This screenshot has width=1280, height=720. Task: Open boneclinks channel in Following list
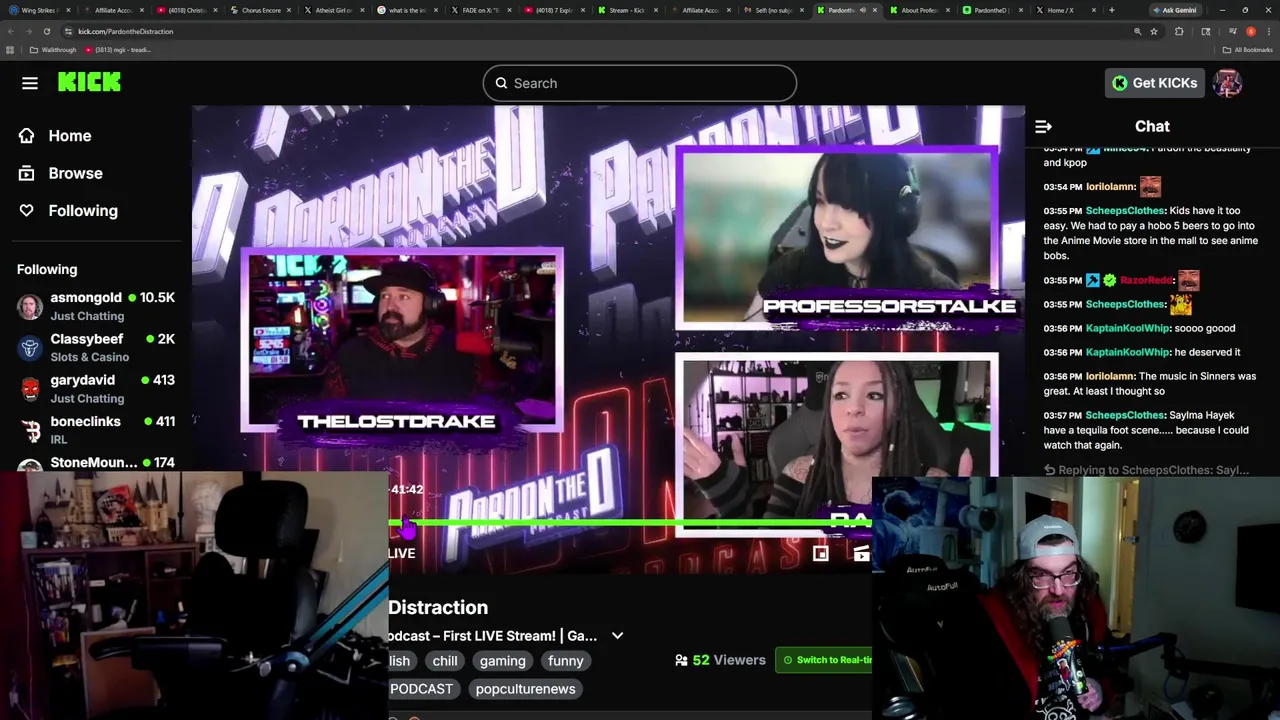pos(96,430)
